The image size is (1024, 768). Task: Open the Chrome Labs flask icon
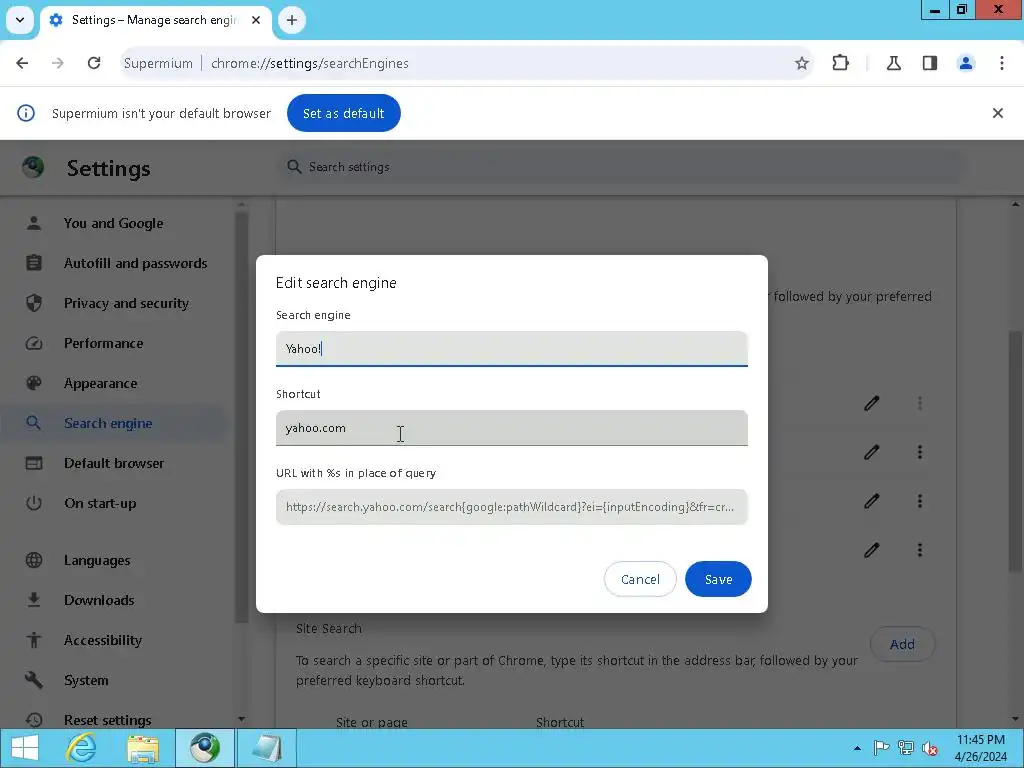pyautogui.click(x=893, y=63)
